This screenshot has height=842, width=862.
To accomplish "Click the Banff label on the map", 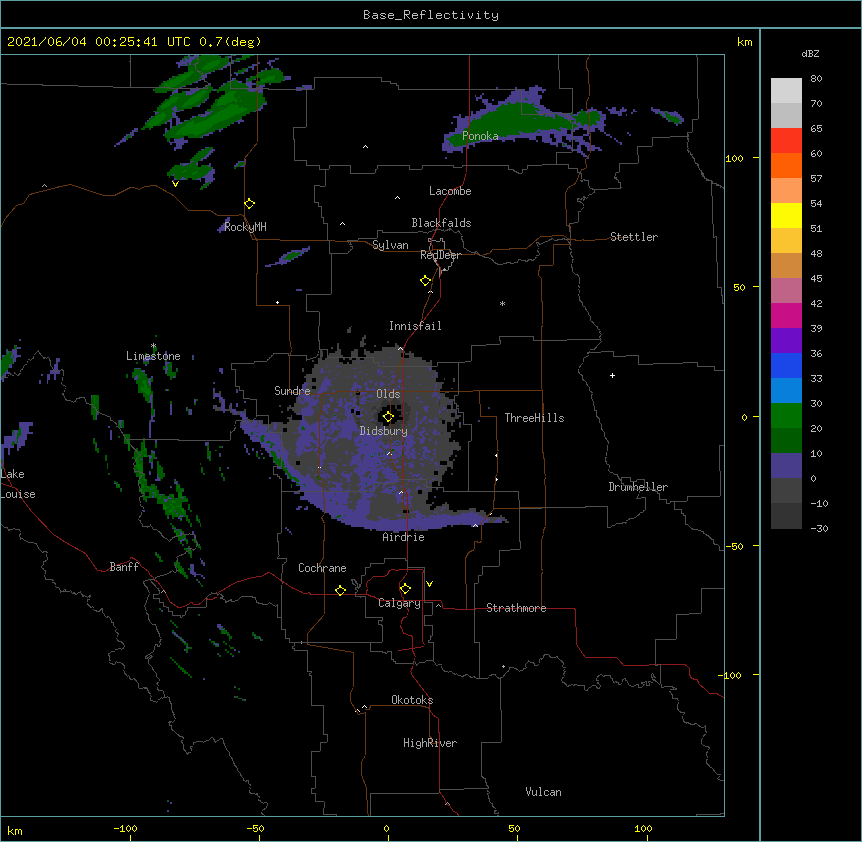I will pyautogui.click(x=124, y=567).
